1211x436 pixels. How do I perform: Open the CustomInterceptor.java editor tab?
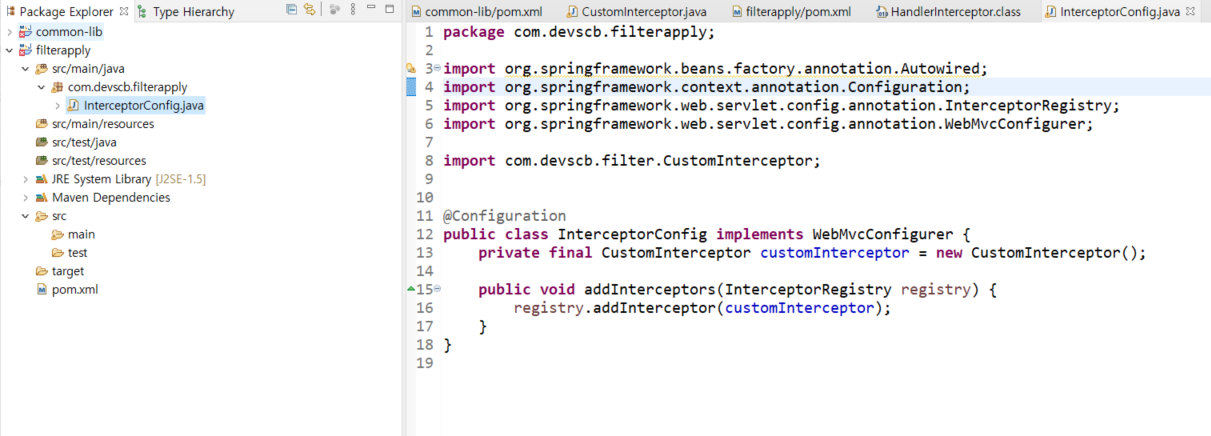point(639,12)
